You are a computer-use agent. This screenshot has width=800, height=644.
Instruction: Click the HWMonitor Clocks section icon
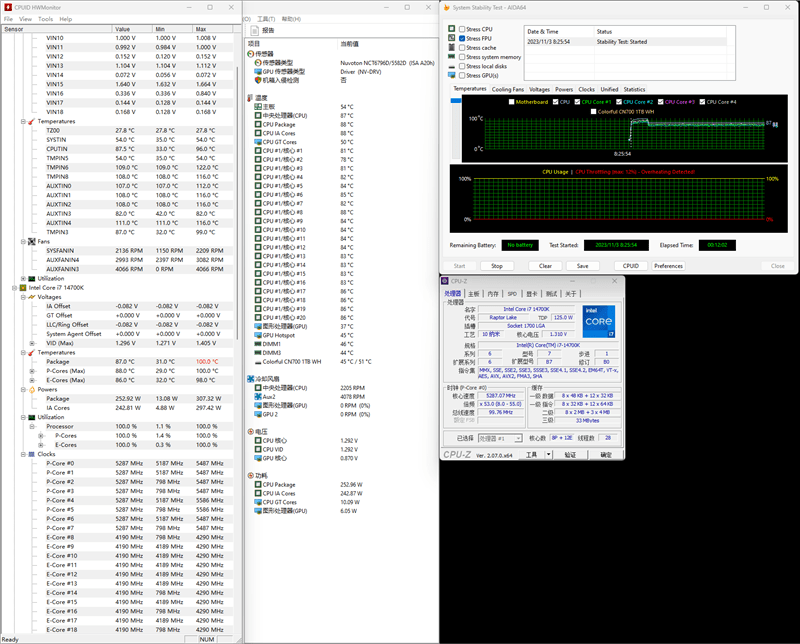(x=32, y=454)
